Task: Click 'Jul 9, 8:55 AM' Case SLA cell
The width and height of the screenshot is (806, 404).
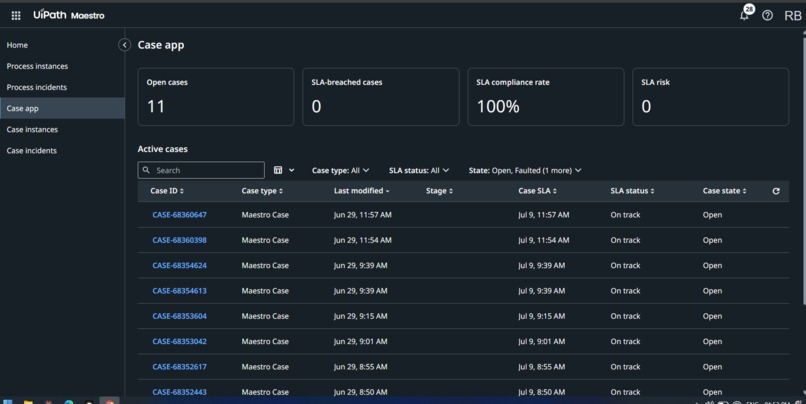Action: pyautogui.click(x=541, y=366)
